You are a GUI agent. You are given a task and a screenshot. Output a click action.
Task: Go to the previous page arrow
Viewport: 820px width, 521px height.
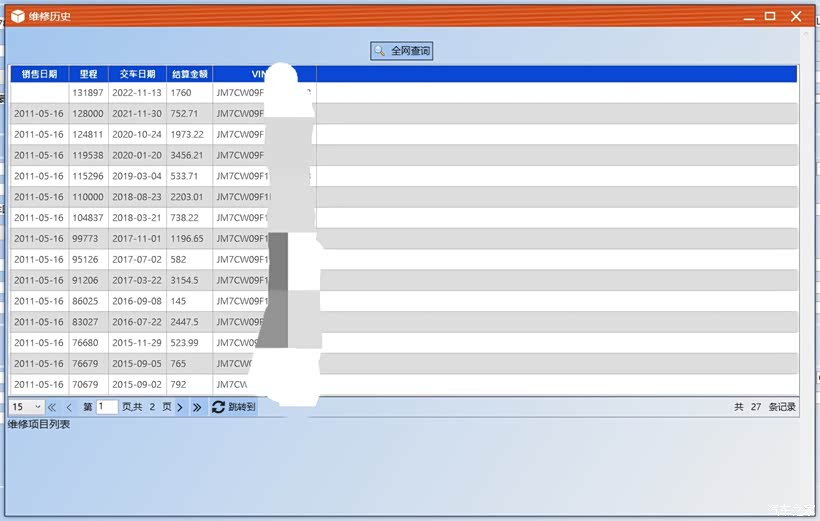[x=69, y=407]
